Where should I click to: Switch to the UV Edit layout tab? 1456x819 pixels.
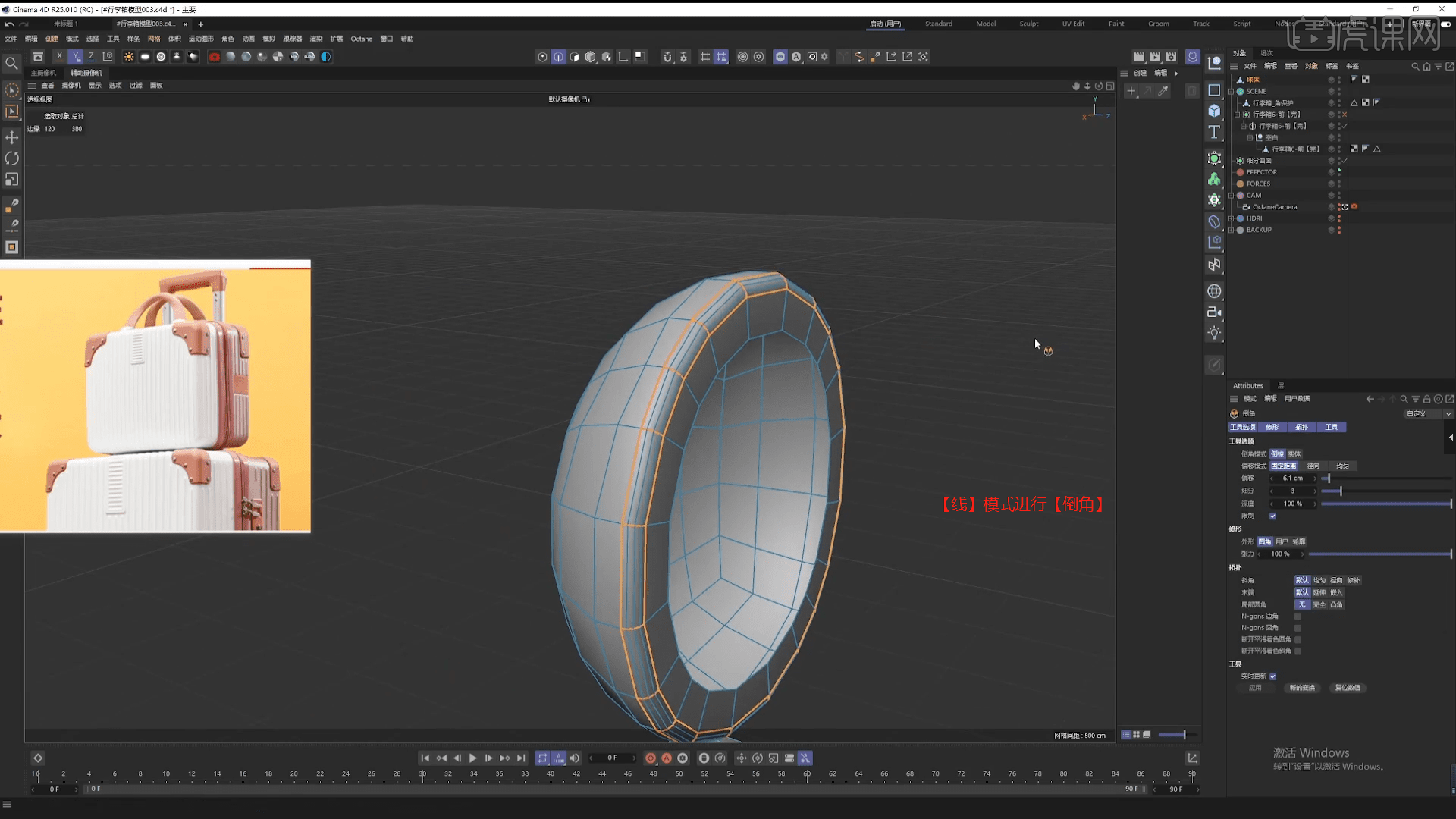[x=1073, y=24]
